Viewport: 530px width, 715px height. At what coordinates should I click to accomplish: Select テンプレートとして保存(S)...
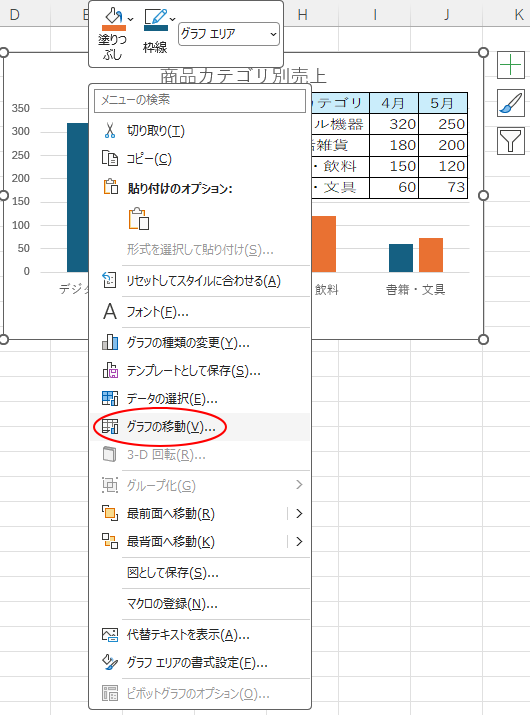[200, 371]
